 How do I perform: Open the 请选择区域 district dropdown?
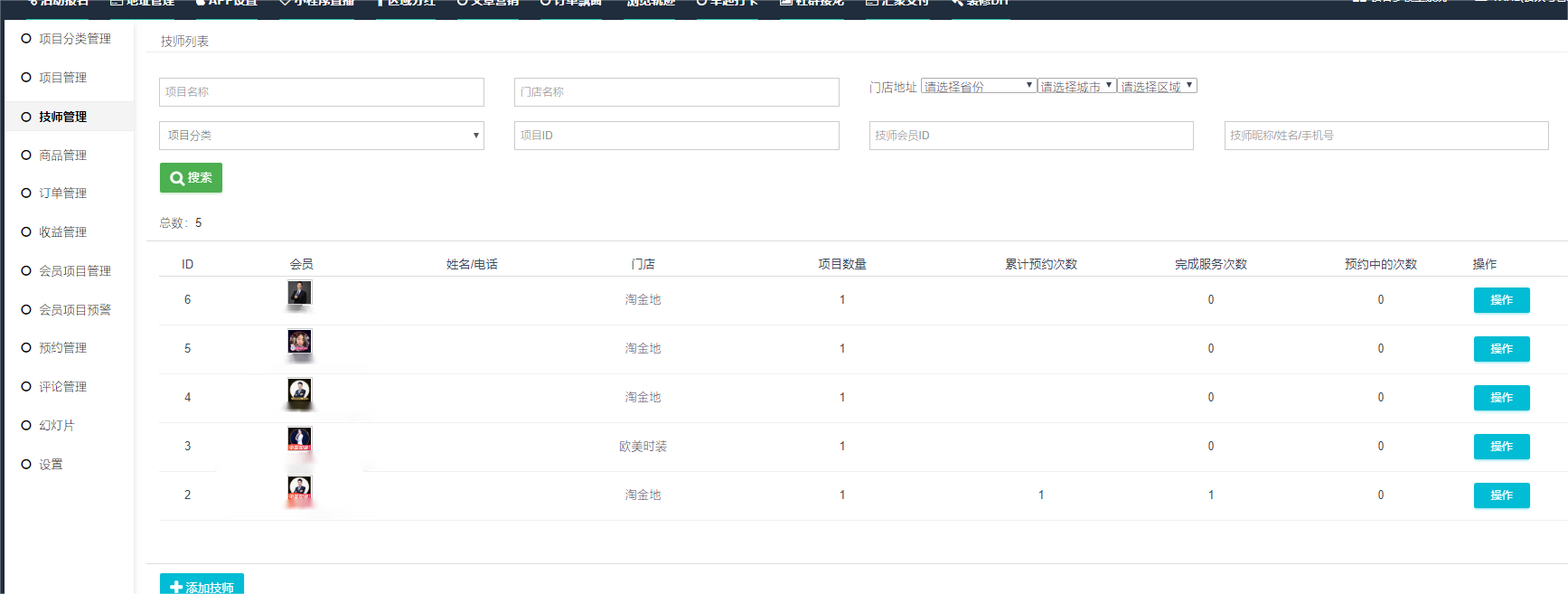pyautogui.click(x=1157, y=86)
